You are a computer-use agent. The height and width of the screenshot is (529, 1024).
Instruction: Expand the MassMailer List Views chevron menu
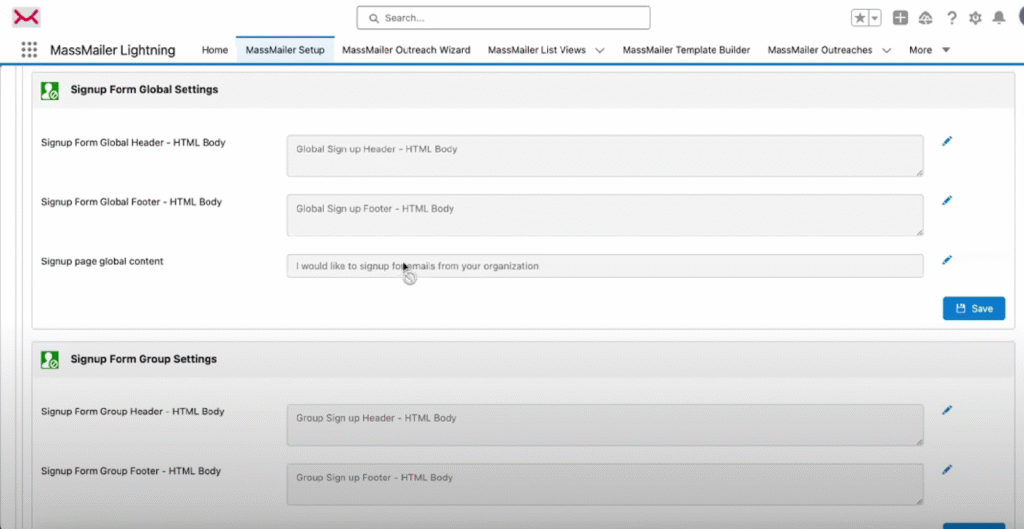[x=600, y=50]
